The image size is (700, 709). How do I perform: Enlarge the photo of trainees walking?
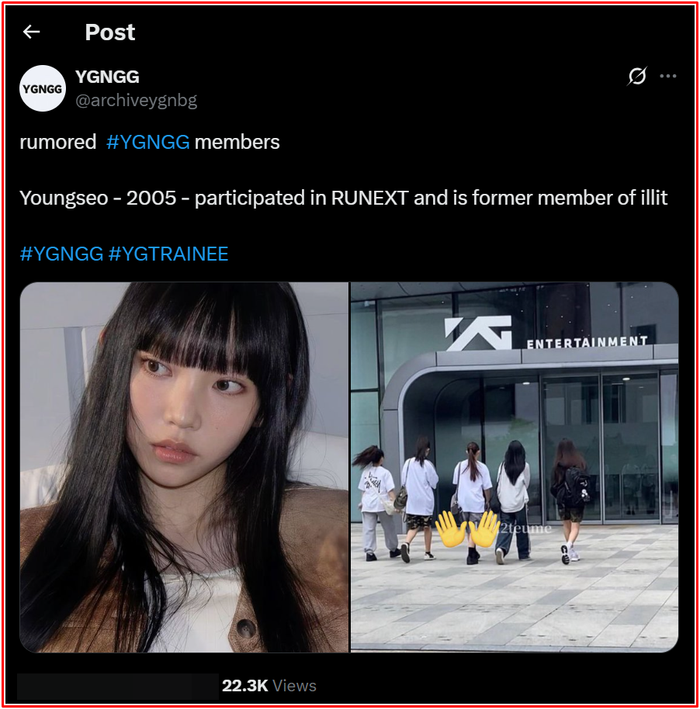pos(515,467)
